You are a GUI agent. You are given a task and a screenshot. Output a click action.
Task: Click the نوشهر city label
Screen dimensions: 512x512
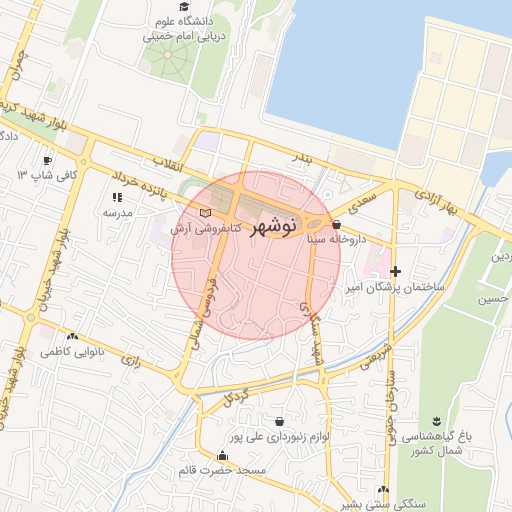[273, 227]
